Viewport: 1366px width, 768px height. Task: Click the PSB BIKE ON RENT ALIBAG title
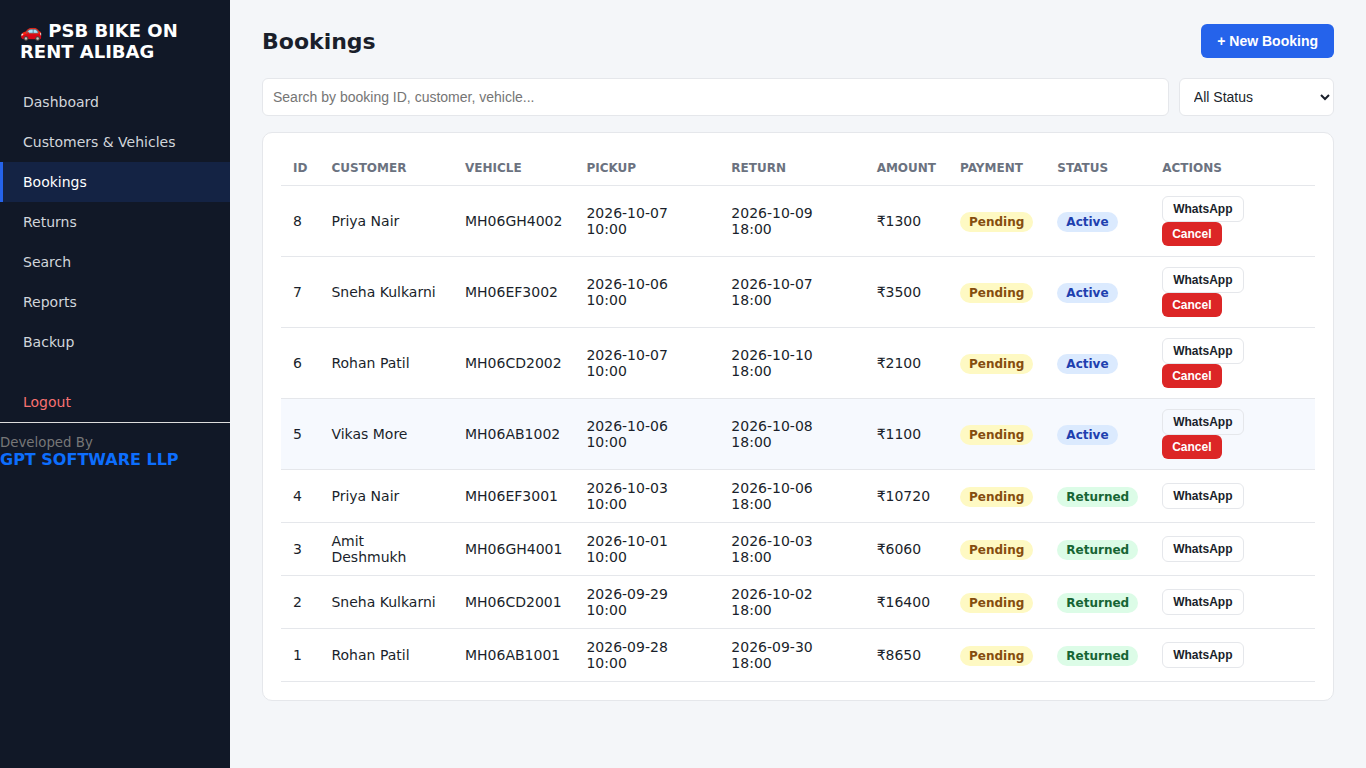coord(99,41)
